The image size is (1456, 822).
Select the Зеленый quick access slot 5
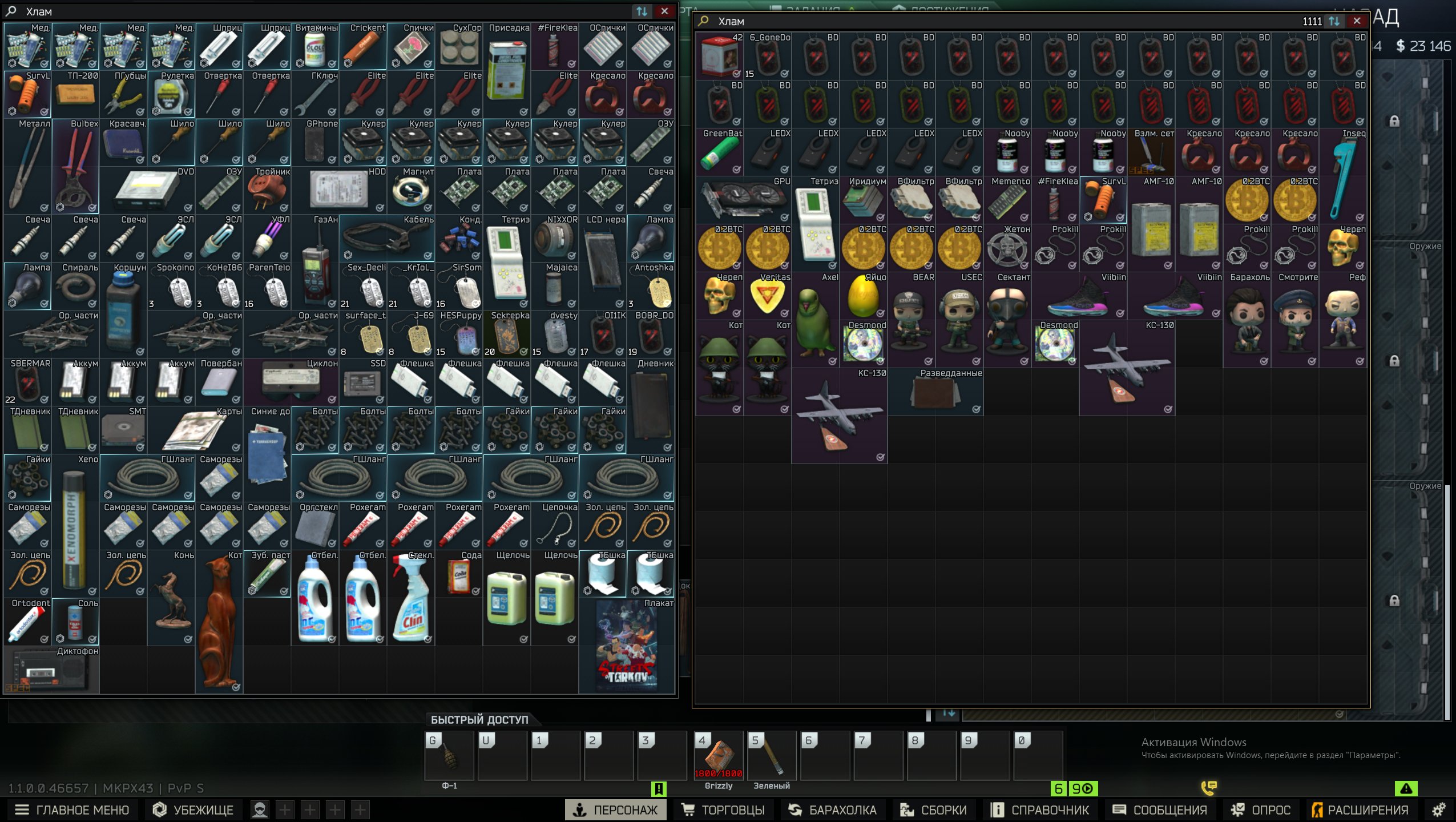772,755
